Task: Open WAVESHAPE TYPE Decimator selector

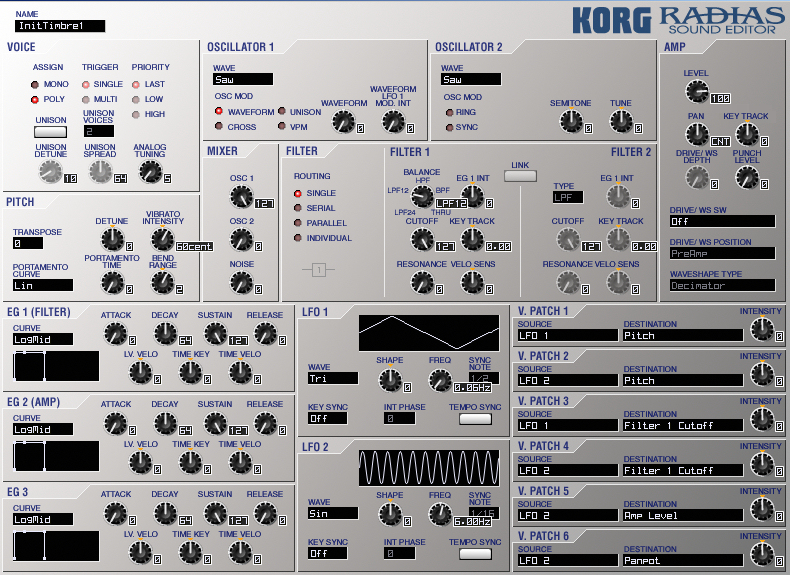Action: pos(722,285)
